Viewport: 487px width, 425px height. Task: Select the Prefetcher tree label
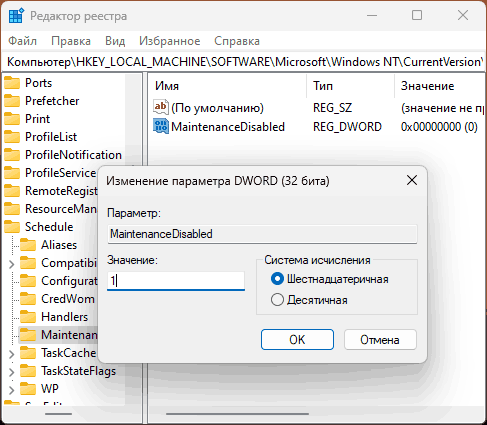point(52,101)
